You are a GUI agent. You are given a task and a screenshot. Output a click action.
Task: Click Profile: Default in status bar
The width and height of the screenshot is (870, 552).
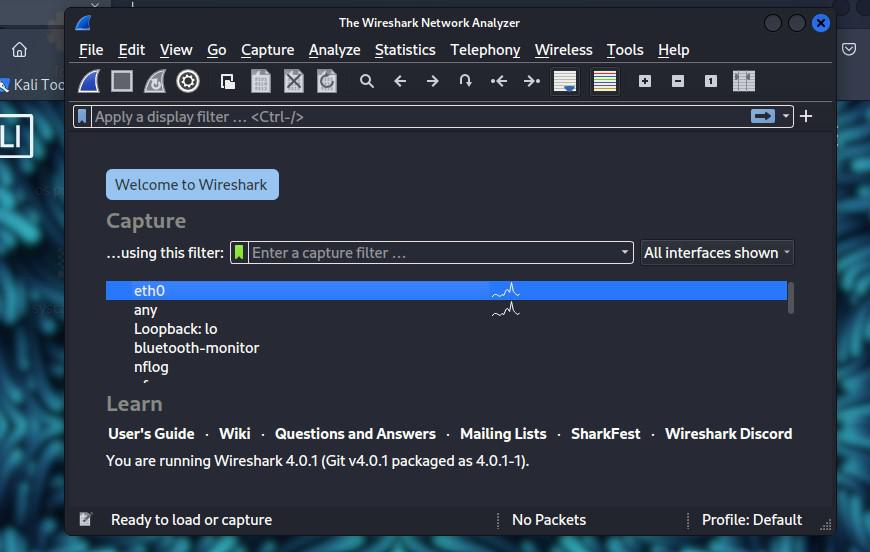[x=752, y=519]
